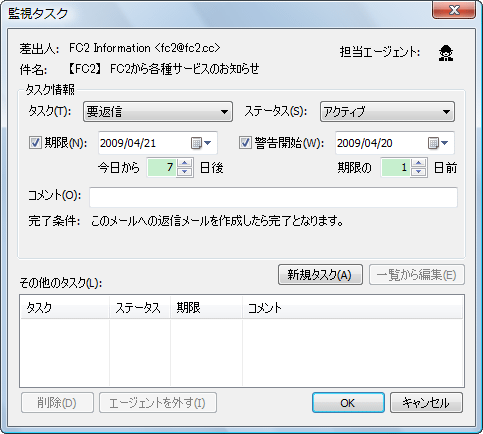Sort by the 期限 column header
The image size is (483, 434).
[206, 308]
